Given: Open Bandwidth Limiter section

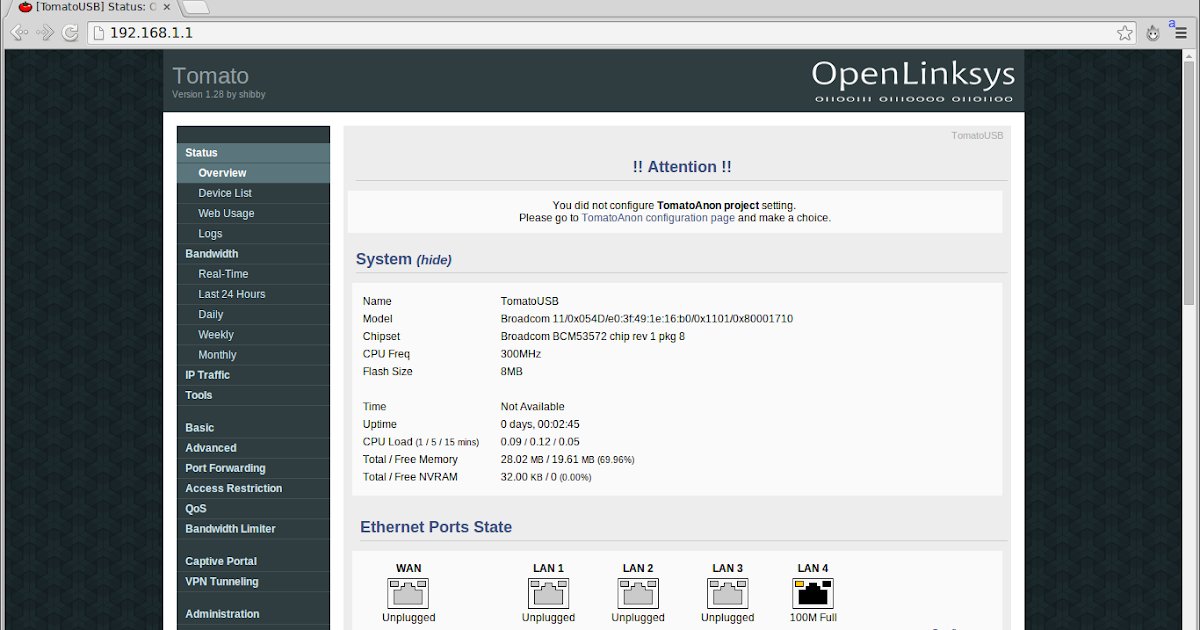Looking at the screenshot, I should (x=253, y=529).
